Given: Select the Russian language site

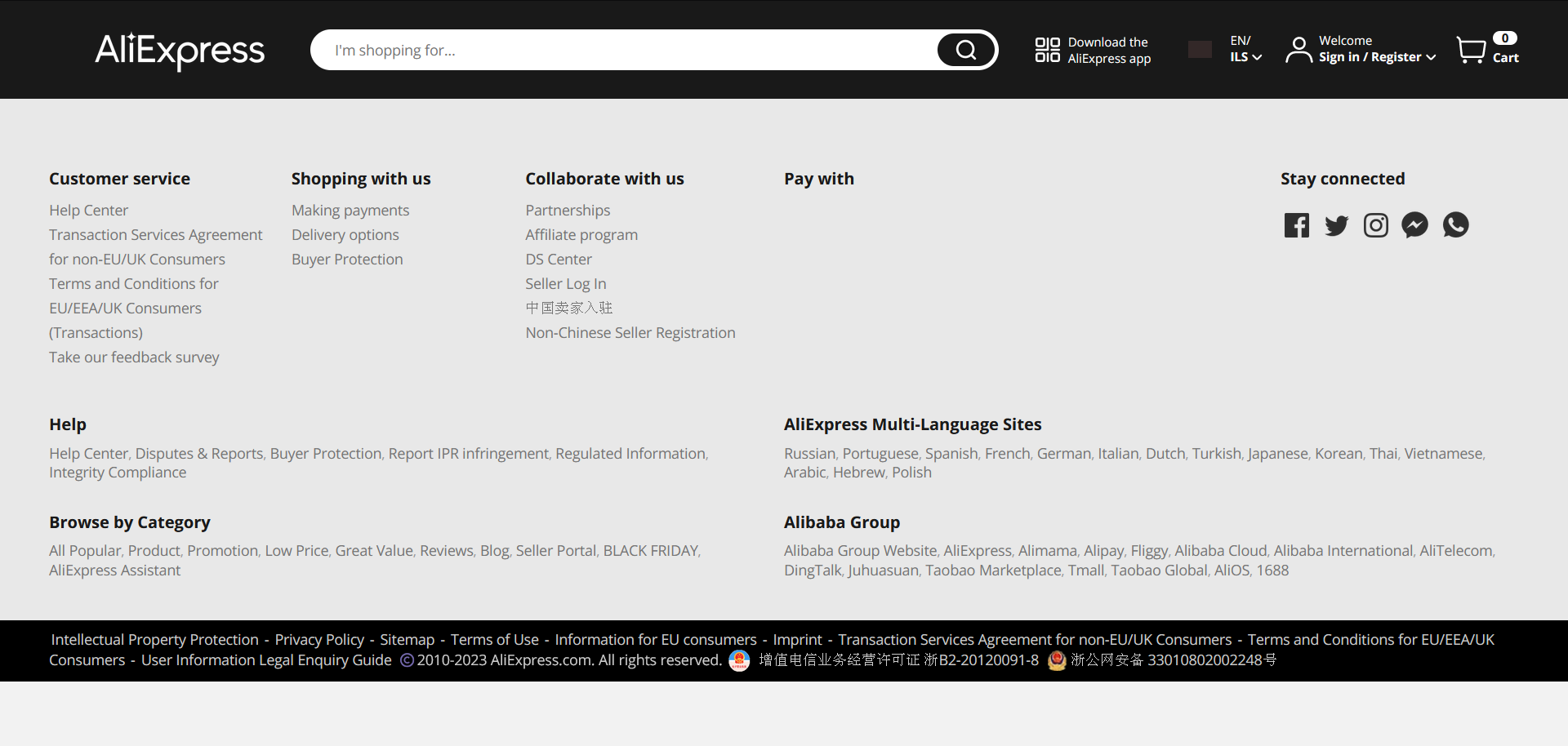Looking at the screenshot, I should click(809, 454).
